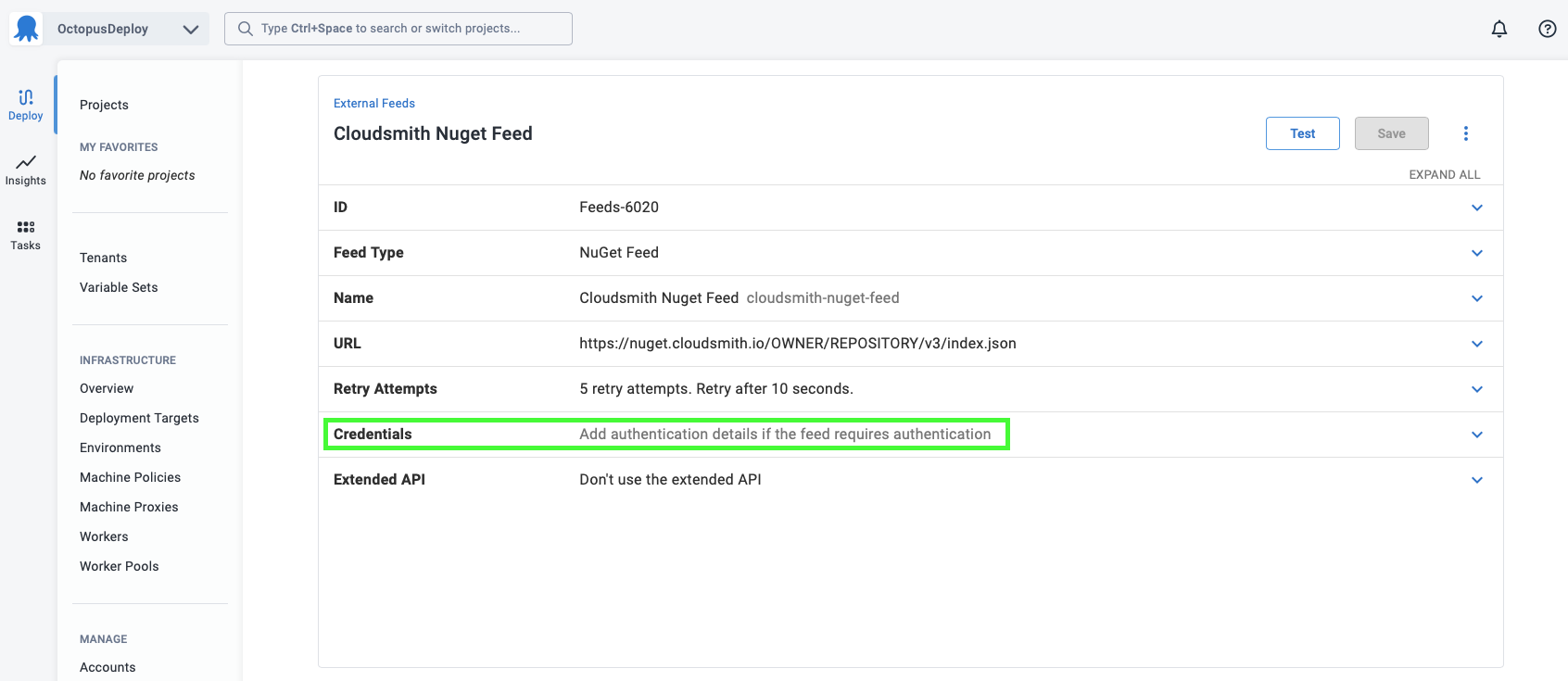Screen dimensions: 1568x681
Task: Expand the Name row chevron
Action: (x=1477, y=298)
